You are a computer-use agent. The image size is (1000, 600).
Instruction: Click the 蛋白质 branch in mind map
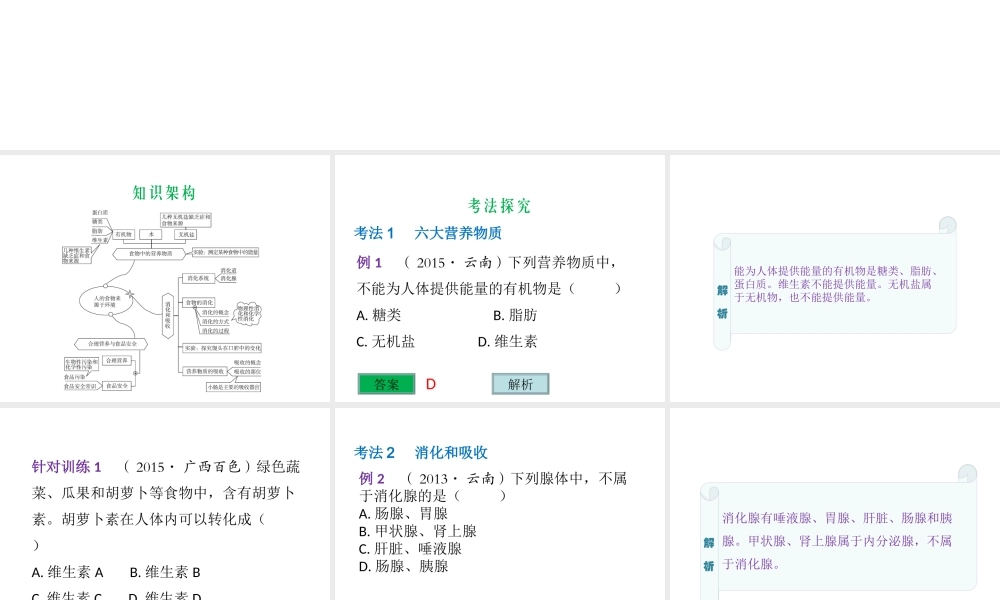pos(100,212)
